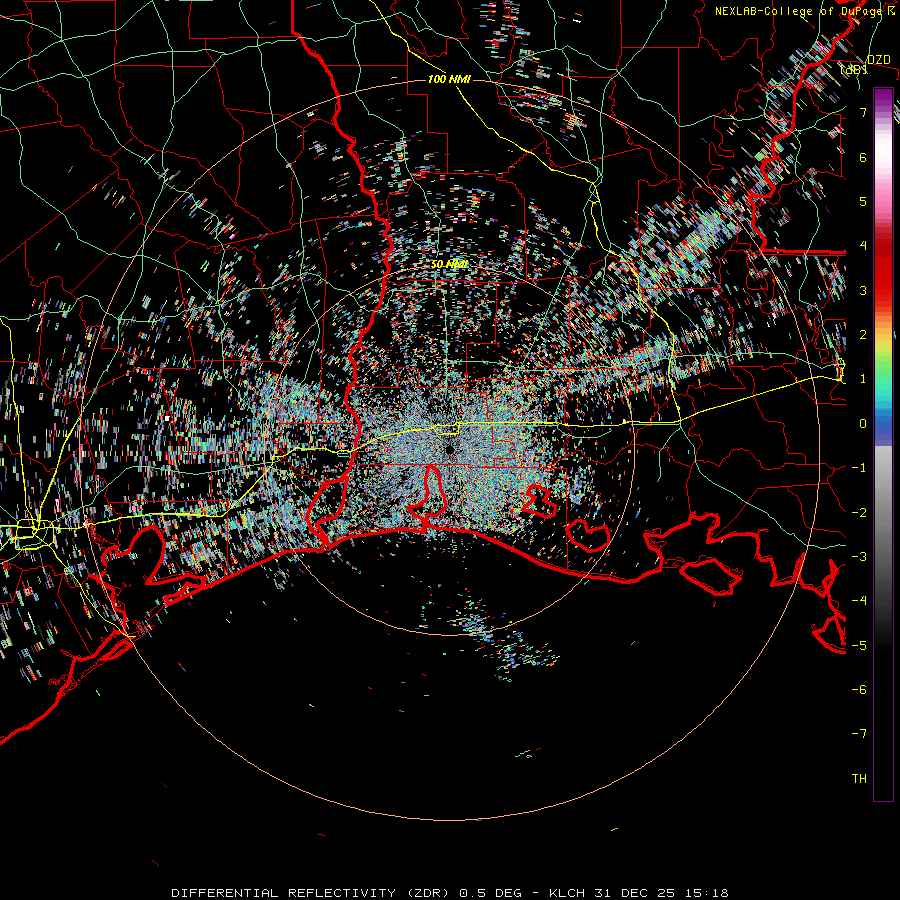
Task: Click the 15:18 timestamp in caption
Action: coord(709,893)
